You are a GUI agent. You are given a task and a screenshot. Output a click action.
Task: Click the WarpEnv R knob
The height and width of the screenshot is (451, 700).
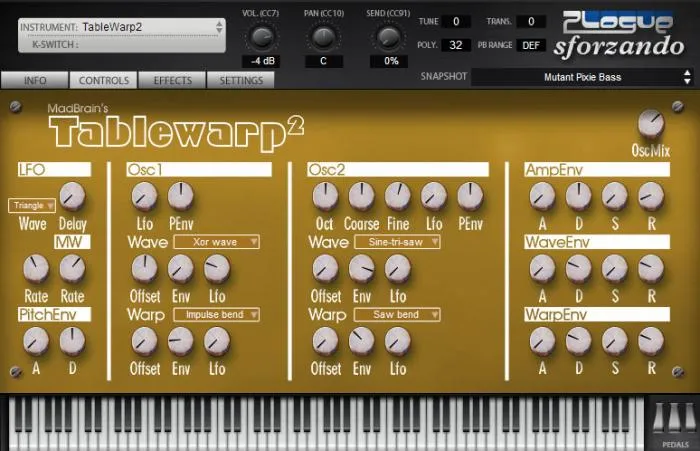click(x=651, y=342)
